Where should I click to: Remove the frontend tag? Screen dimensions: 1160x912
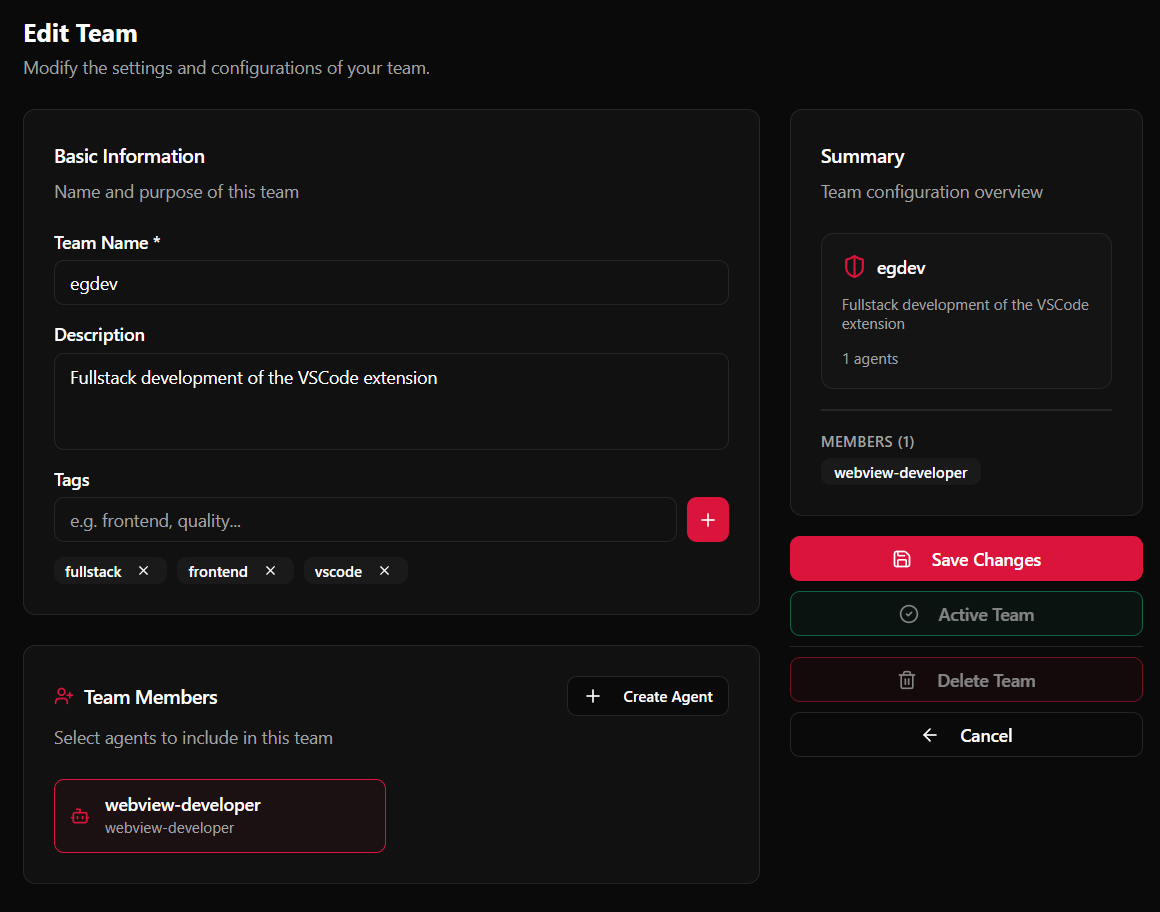coord(270,571)
